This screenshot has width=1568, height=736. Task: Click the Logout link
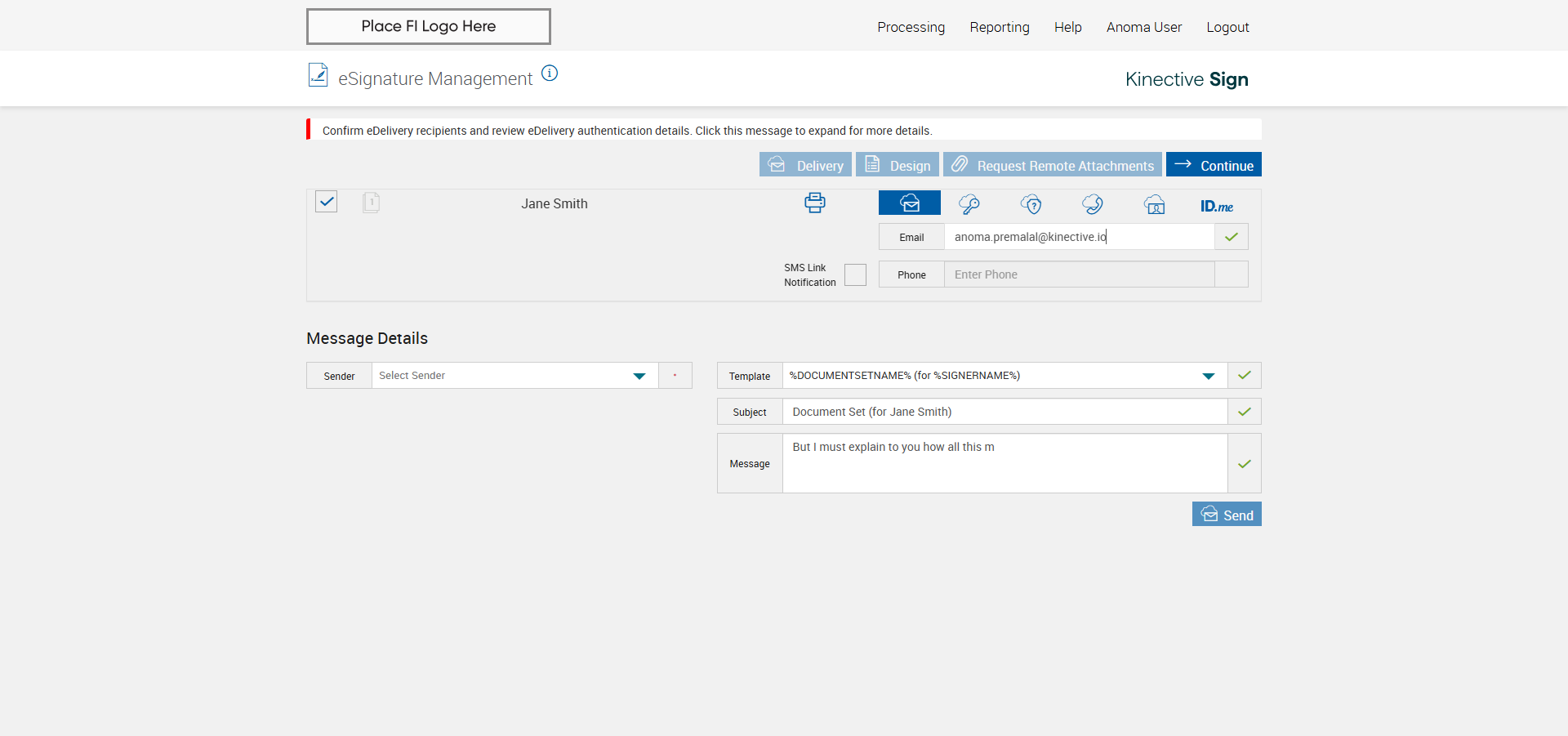pos(1227,27)
